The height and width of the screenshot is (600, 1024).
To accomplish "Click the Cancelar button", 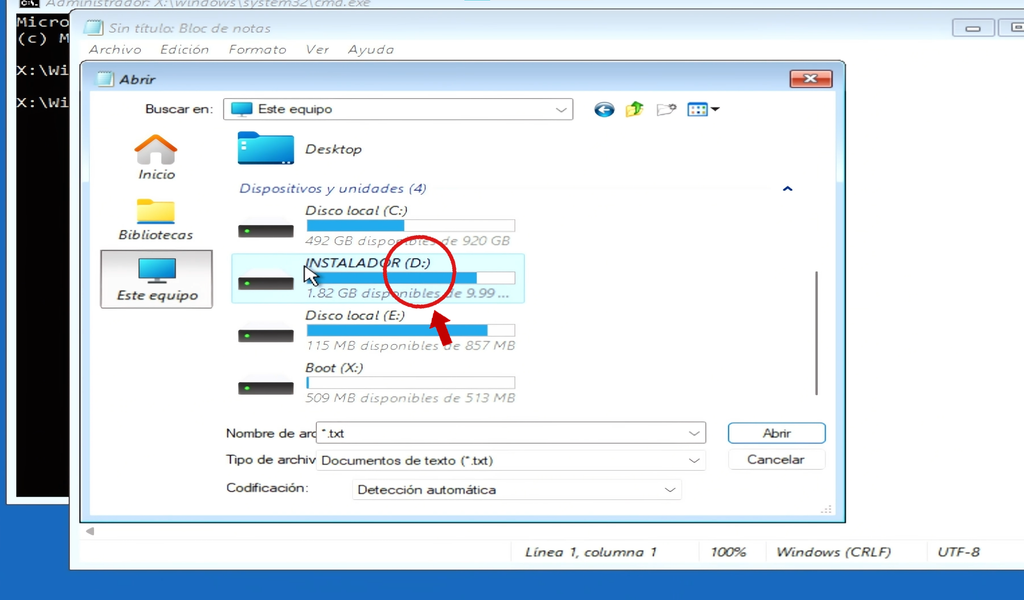I will [x=776, y=460].
